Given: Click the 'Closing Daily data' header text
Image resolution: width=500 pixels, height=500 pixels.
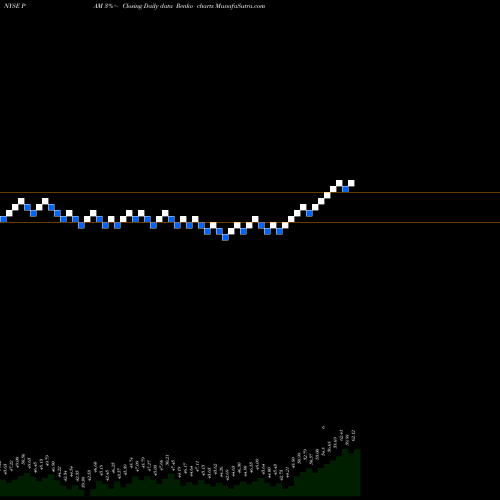Looking at the screenshot, I should 147,6.
